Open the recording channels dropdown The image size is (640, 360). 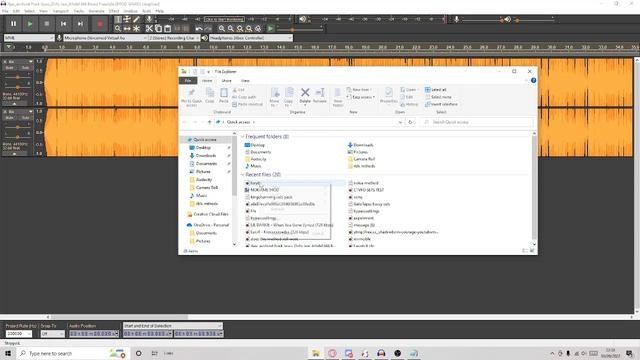coord(174,38)
